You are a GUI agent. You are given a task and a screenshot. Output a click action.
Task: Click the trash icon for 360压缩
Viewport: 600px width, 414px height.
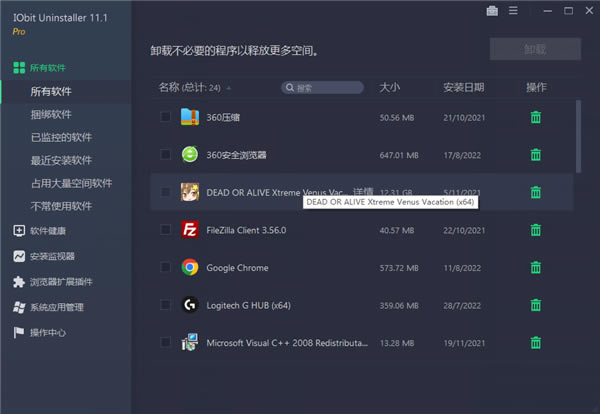[x=536, y=117]
